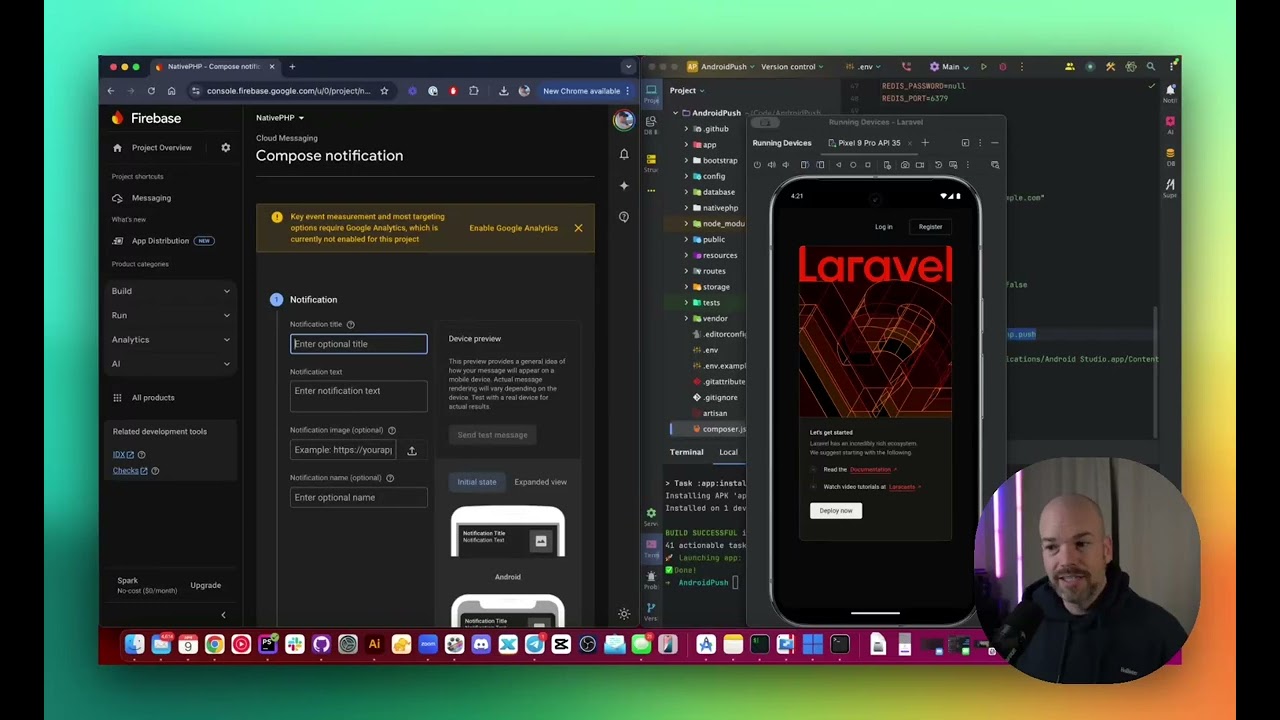Viewport: 1280px width, 720px height.
Task: Expand the config folder in project tree
Action: [x=686, y=176]
